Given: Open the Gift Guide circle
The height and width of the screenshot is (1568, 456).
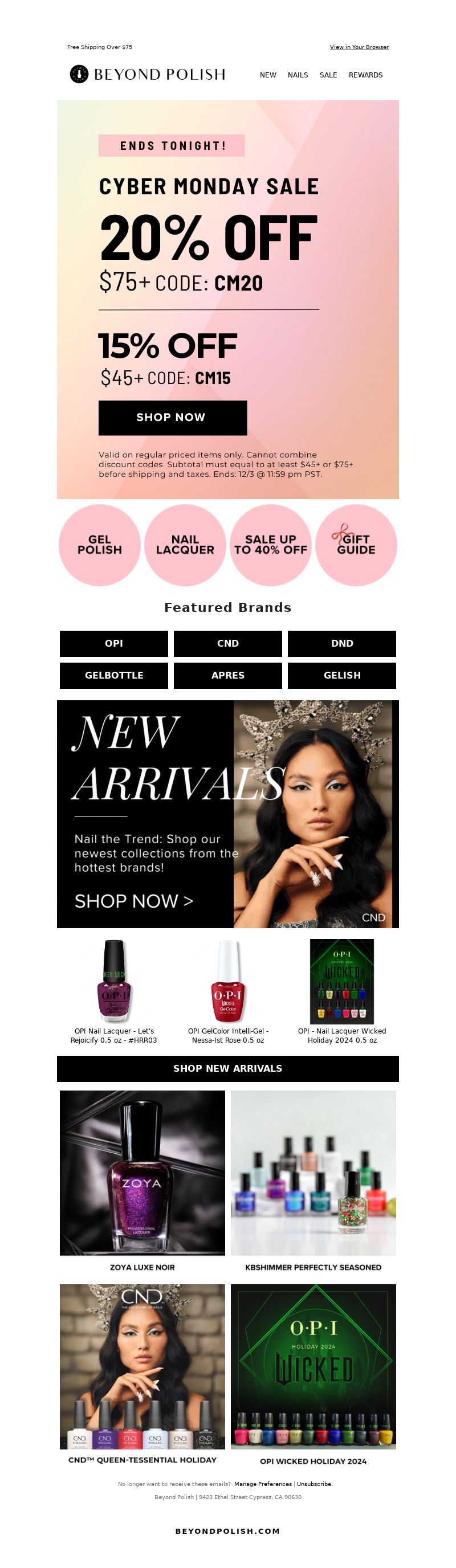Looking at the screenshot, I should coord(356,545).
